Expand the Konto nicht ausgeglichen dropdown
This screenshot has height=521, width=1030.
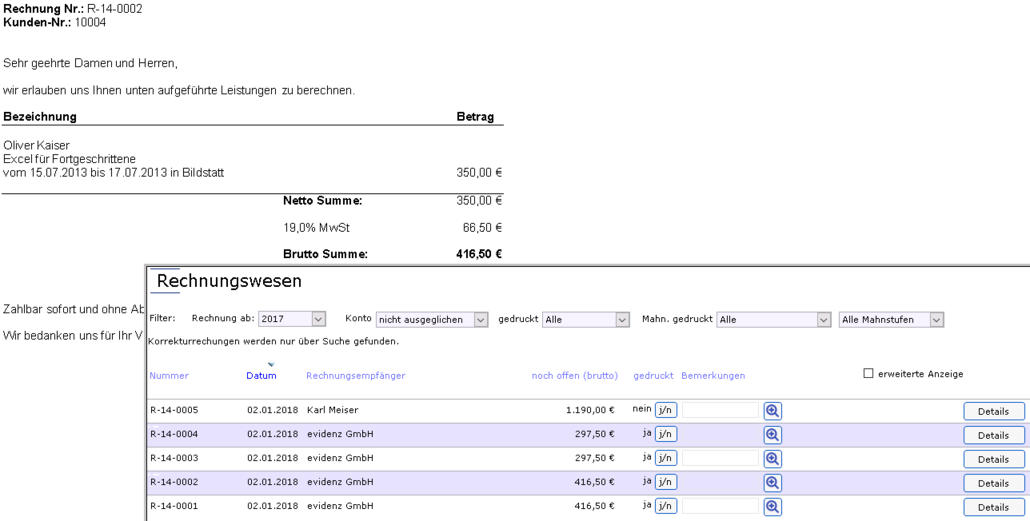pyautogui.click(x=431, y=319)
